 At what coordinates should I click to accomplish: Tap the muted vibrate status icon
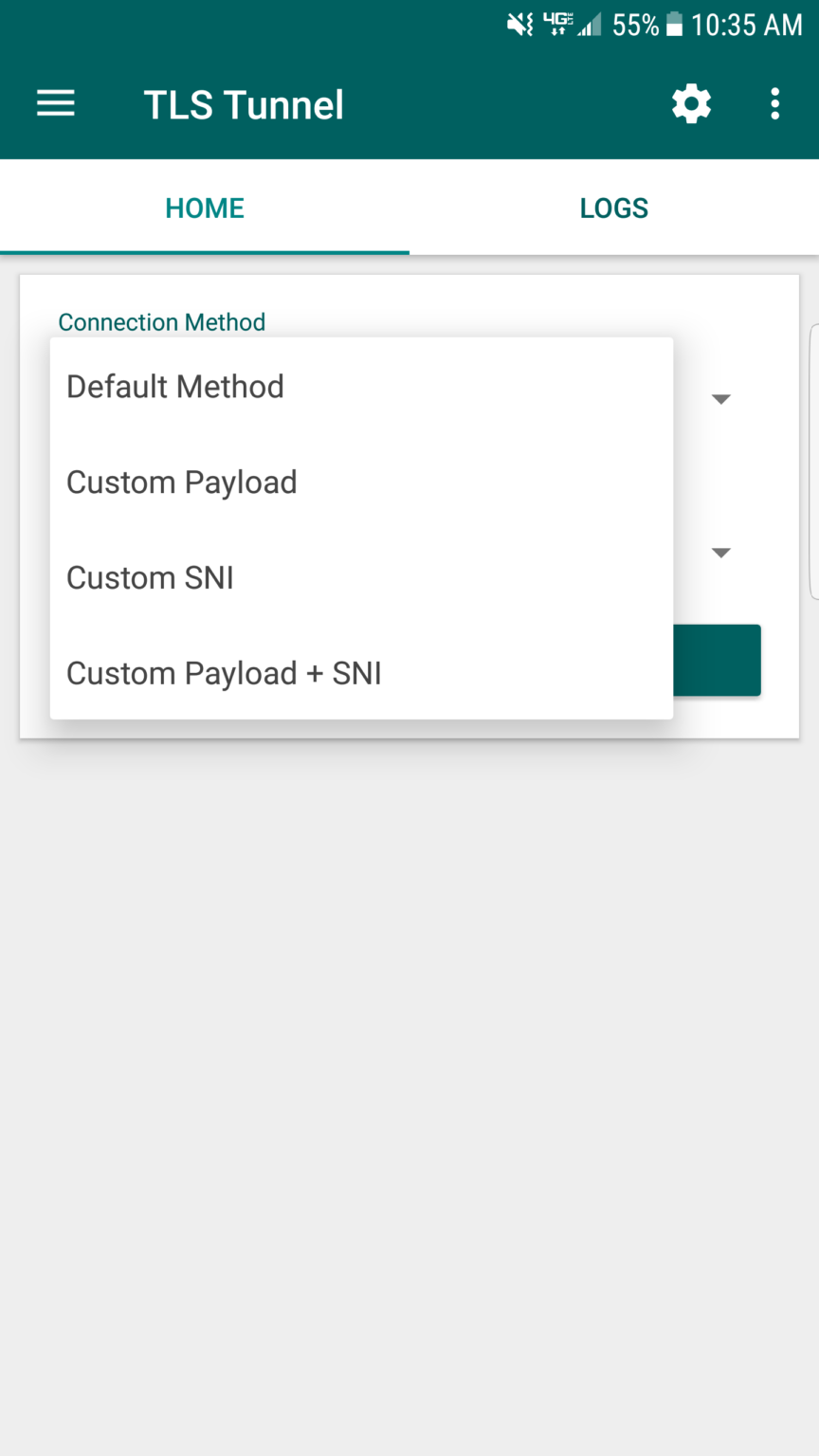tap(520, 25)
